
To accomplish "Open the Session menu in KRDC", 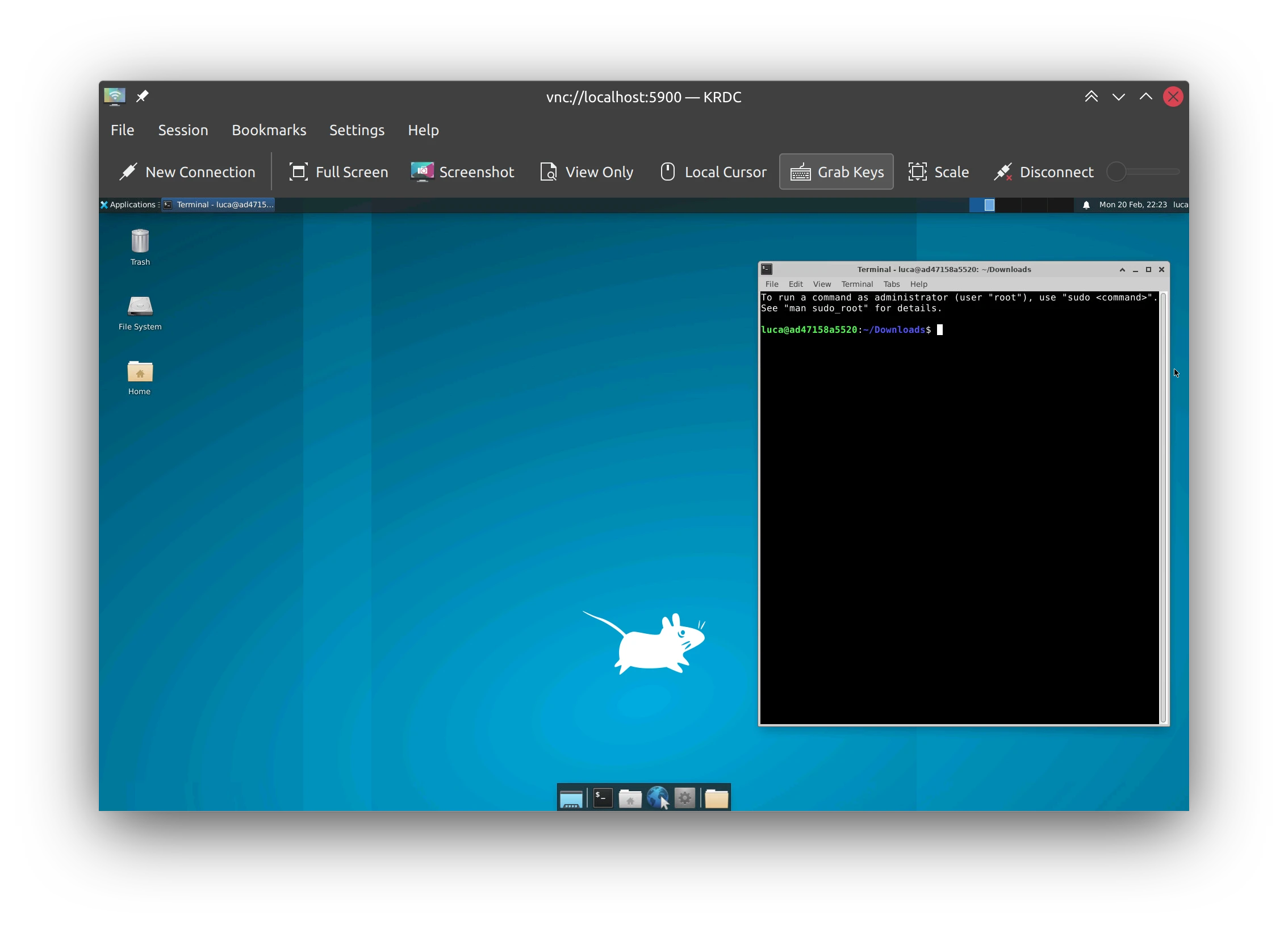I will tap(183, 130).
